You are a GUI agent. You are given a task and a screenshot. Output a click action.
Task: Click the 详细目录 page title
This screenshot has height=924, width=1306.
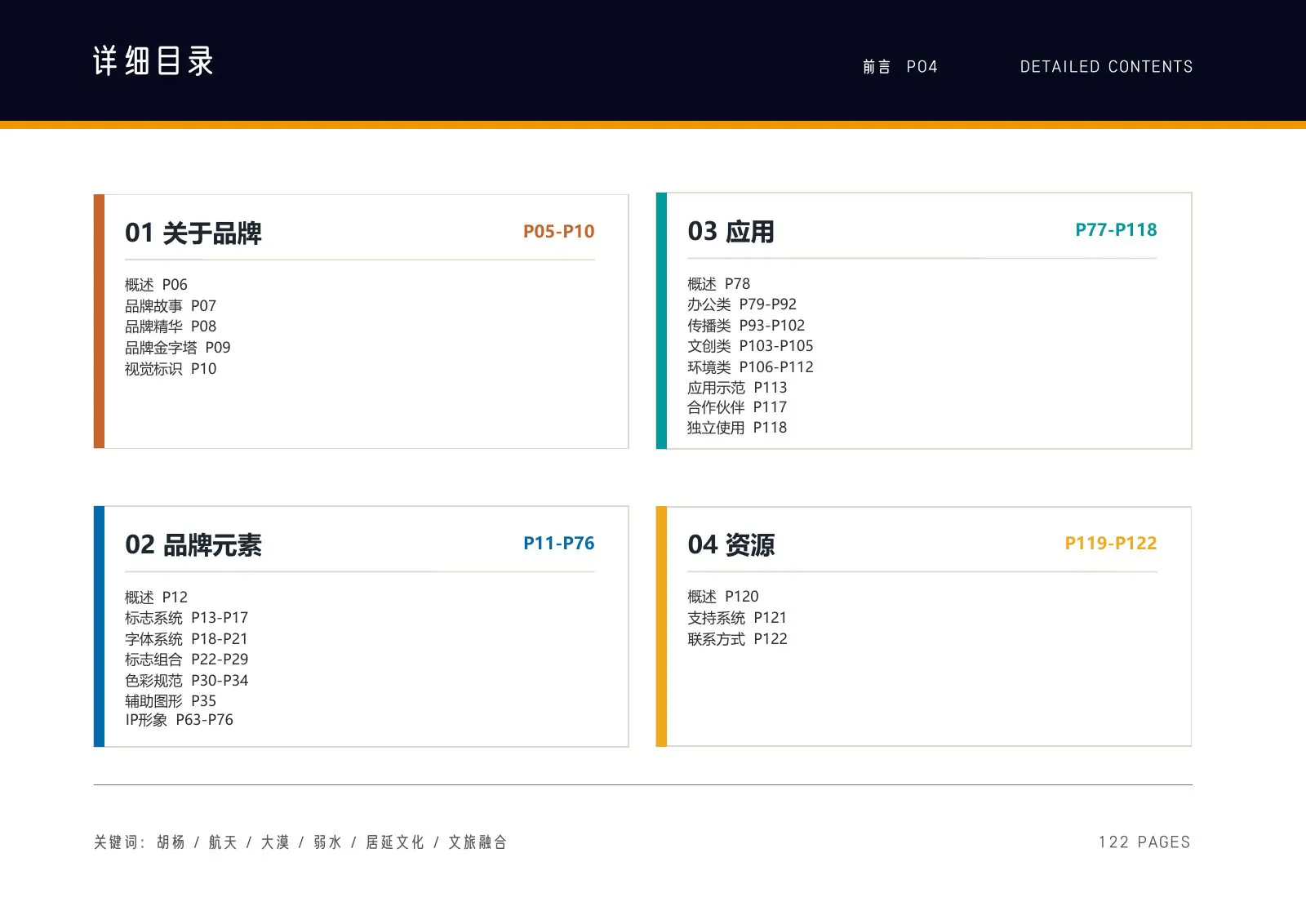(x=153, y=61)
